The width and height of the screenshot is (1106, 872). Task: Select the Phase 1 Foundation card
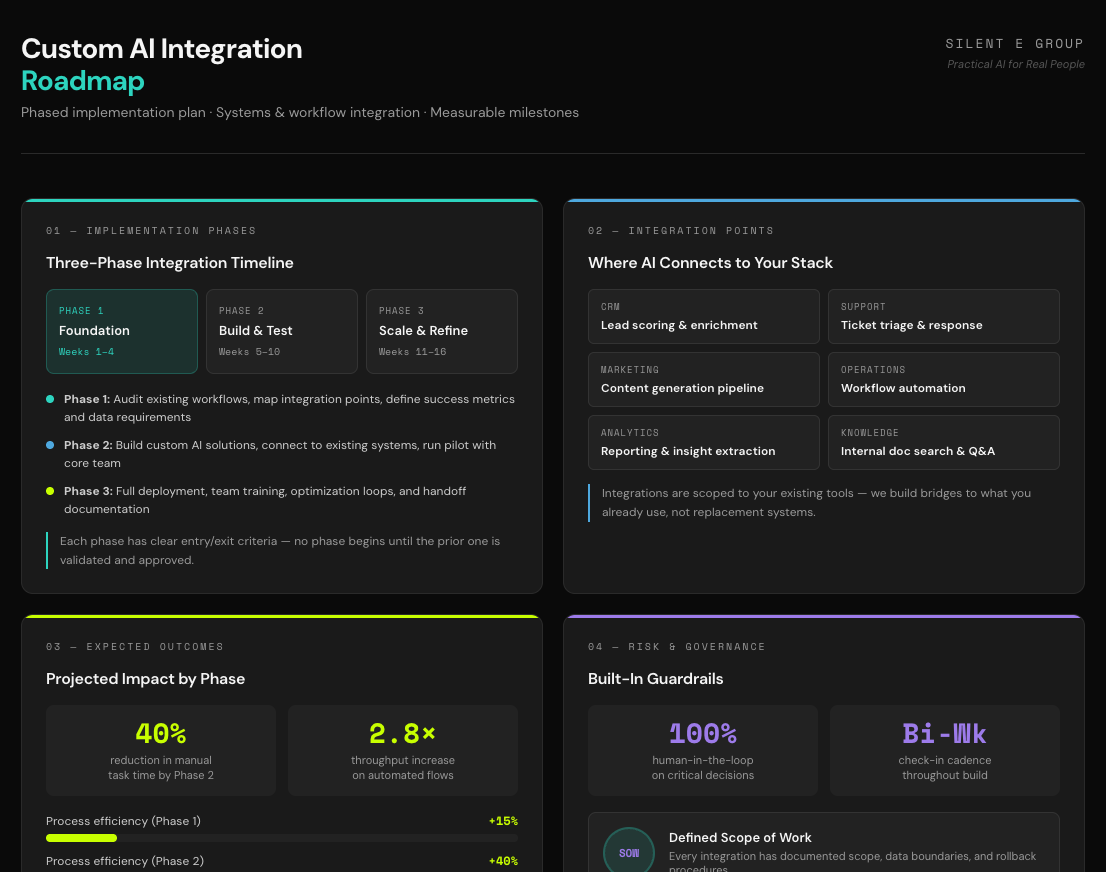[121, 331]
